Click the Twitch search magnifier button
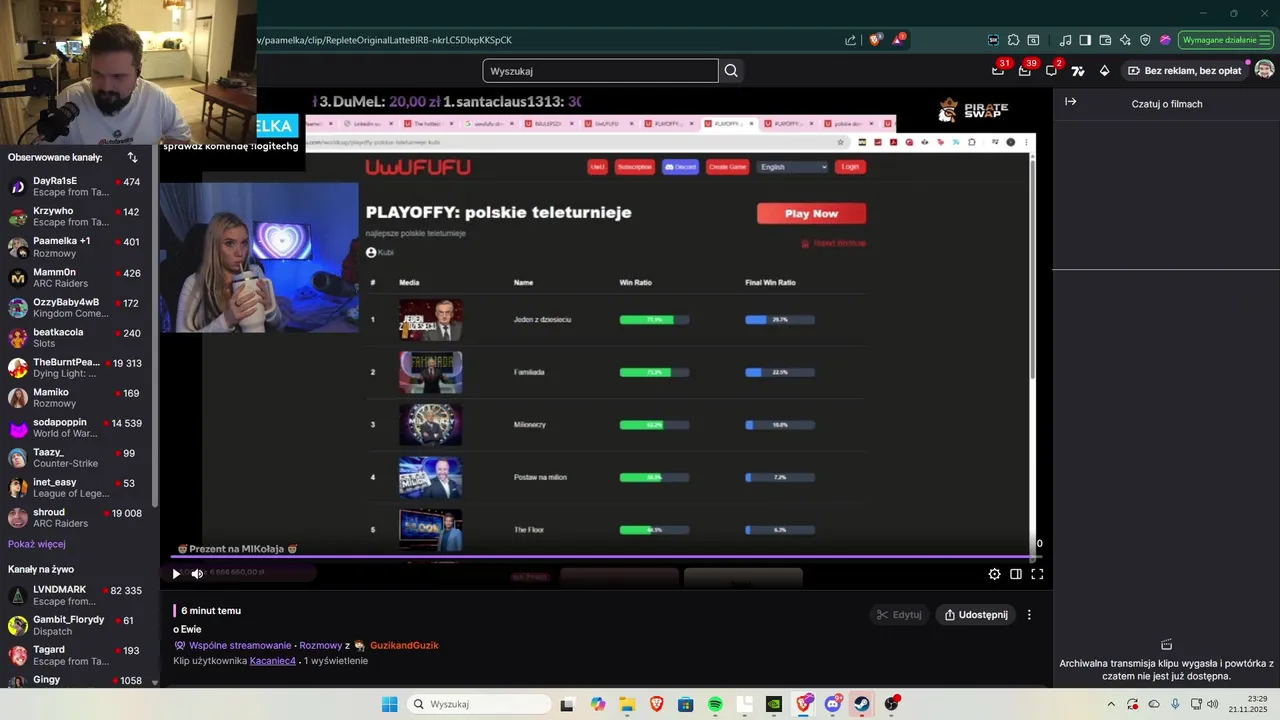 [x=731, y=71]
